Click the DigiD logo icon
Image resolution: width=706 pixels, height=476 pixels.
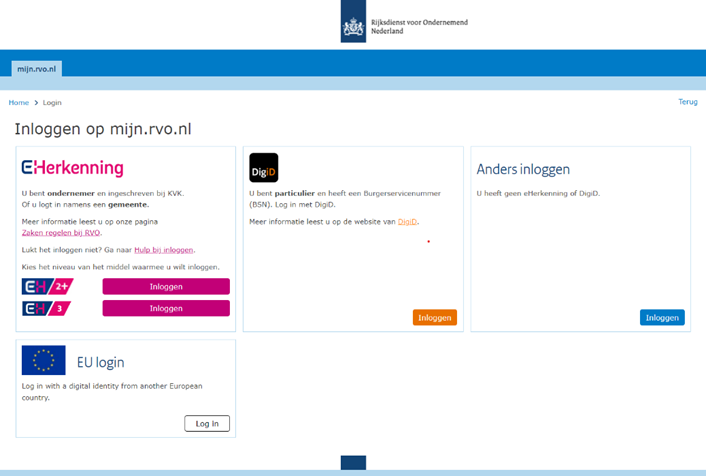point(264,168)
